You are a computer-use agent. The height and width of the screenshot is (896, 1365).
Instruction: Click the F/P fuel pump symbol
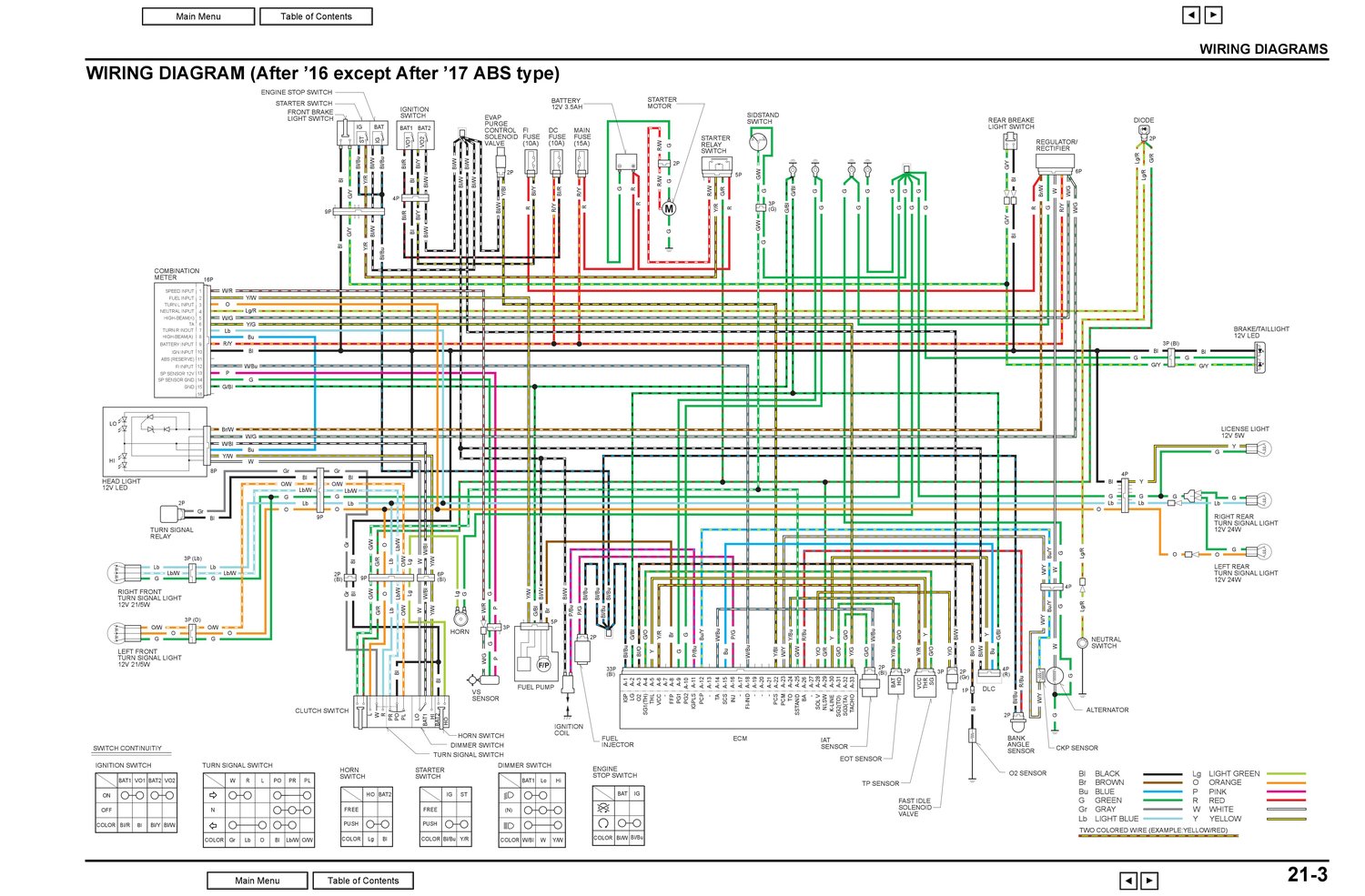coord(543,665)
